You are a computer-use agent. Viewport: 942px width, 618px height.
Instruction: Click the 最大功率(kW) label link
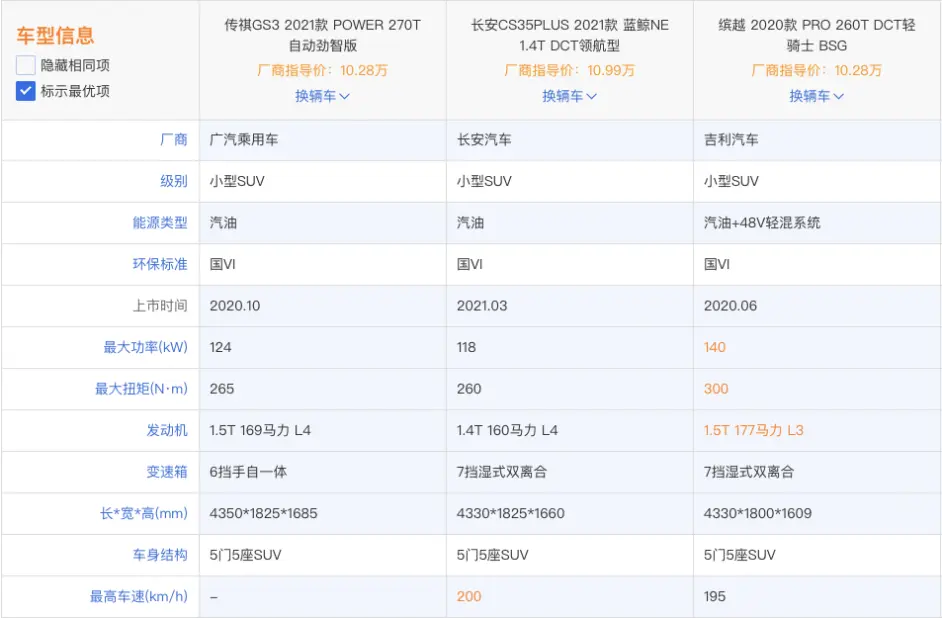[x=145, y=347]
